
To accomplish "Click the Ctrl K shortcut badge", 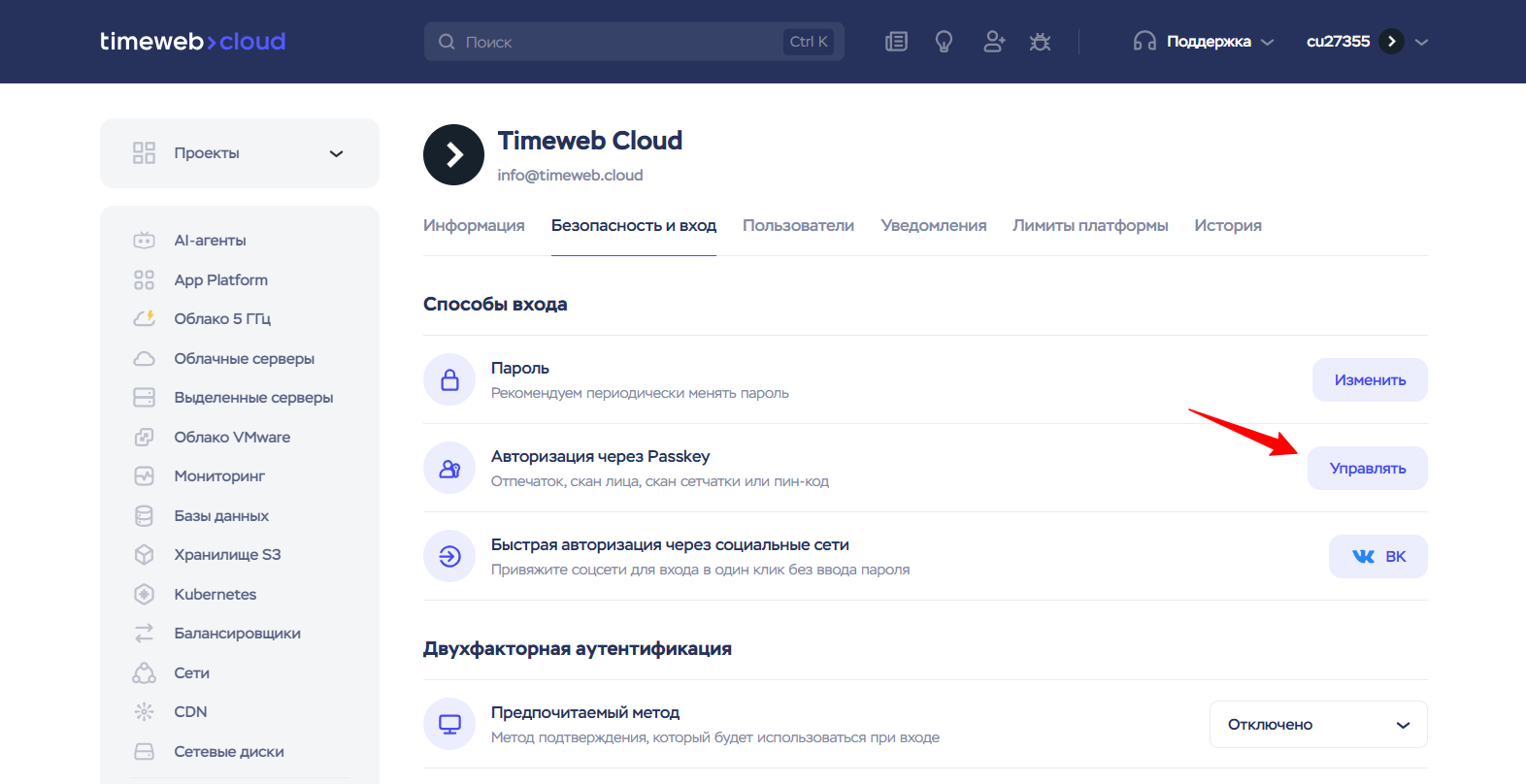I will (x=809, y=42).
